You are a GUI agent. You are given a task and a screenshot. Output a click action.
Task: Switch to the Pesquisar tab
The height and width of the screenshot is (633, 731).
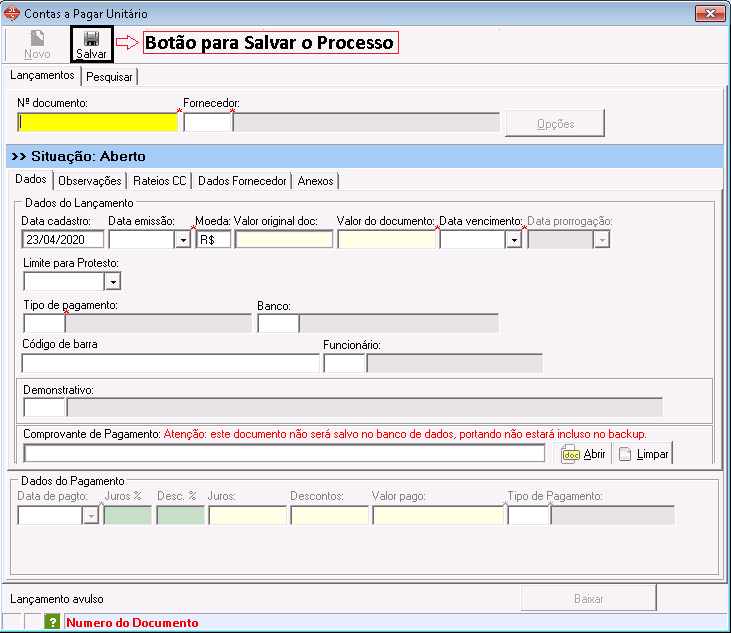[x=109, y=77]
